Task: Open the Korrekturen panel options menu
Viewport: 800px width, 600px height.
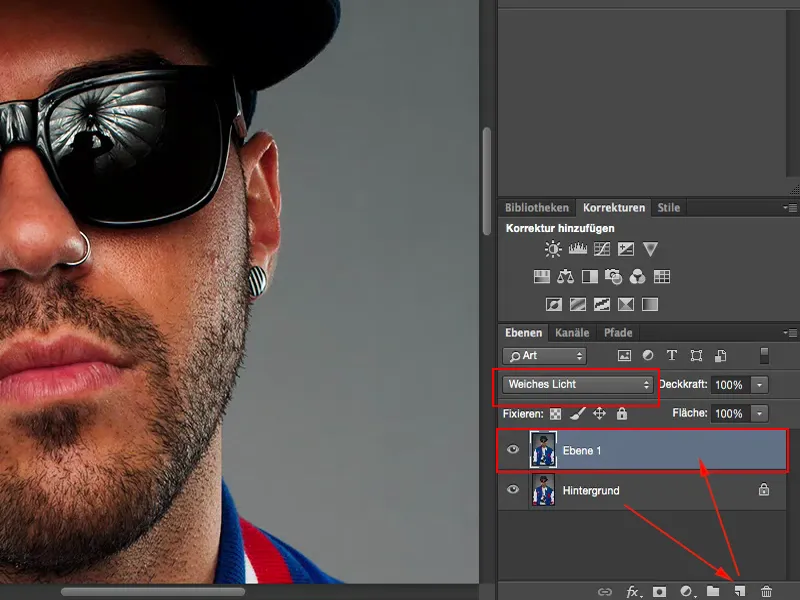Action: pos(790,208)
